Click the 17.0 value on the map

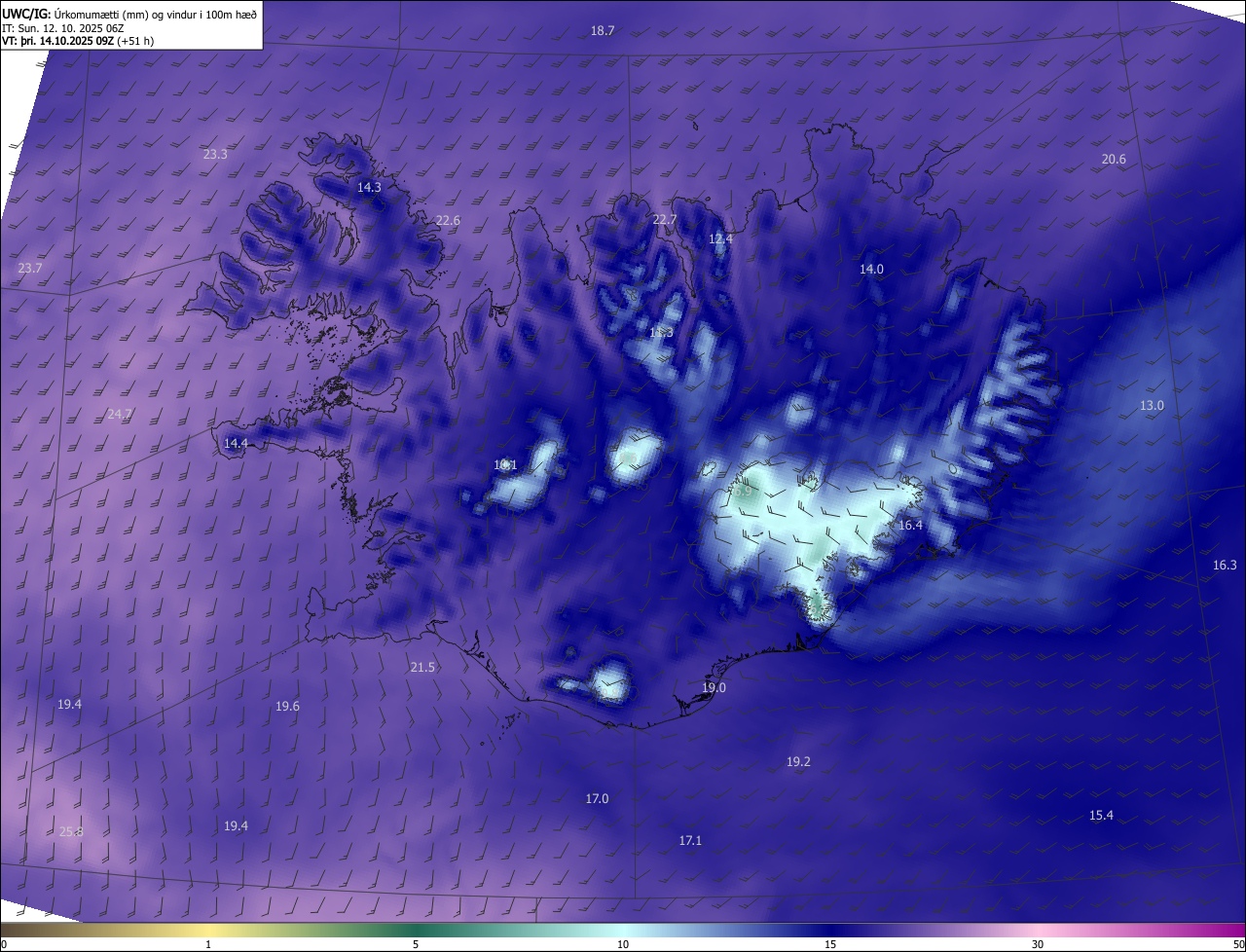pyautogui.click(x=597, y=798)
